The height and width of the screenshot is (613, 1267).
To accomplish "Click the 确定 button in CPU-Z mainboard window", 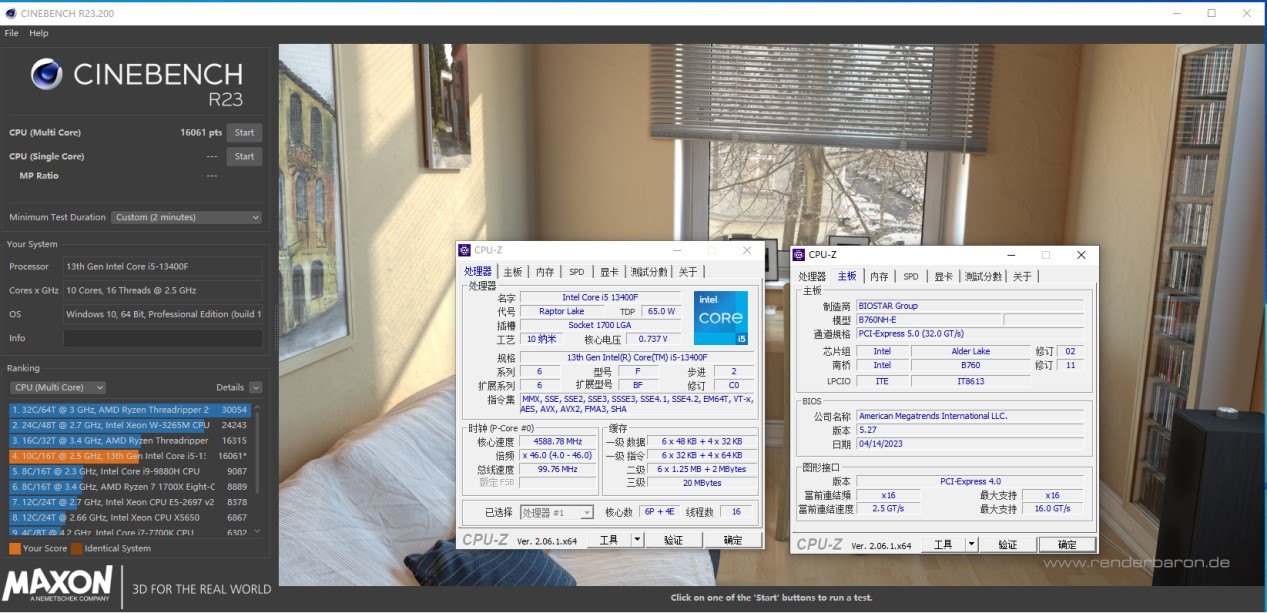I will (1067, 545).
